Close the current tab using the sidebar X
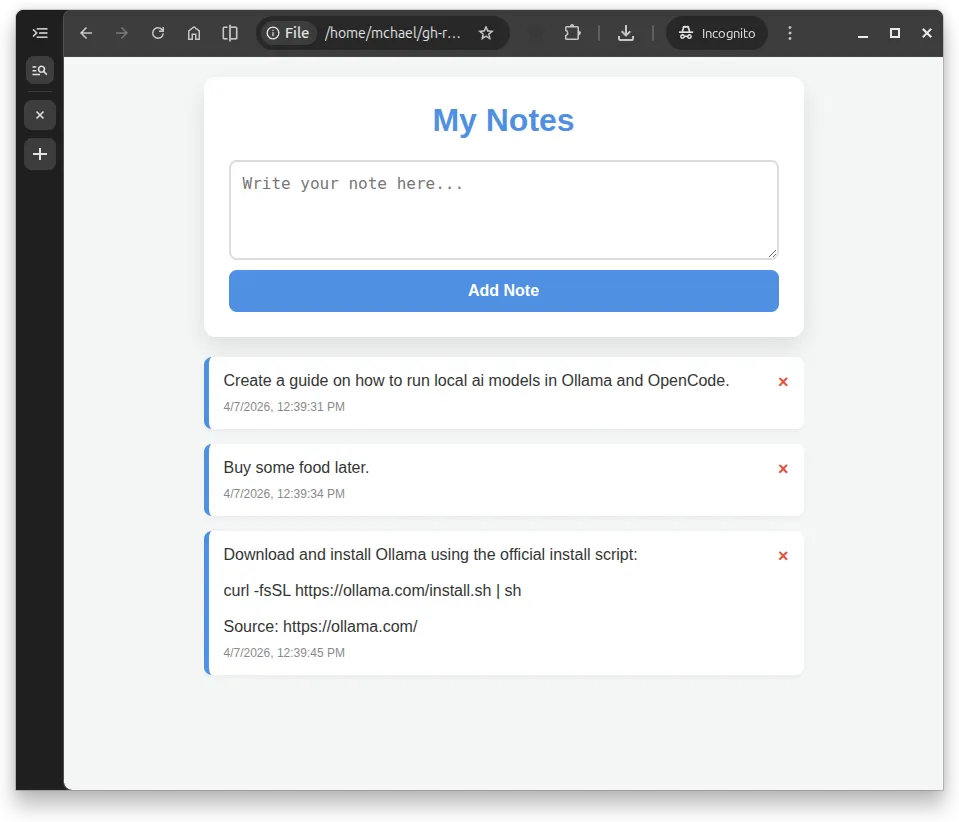The height and width of the screenshot is (822, 959). pyautogui.click(x=39, y=114)
